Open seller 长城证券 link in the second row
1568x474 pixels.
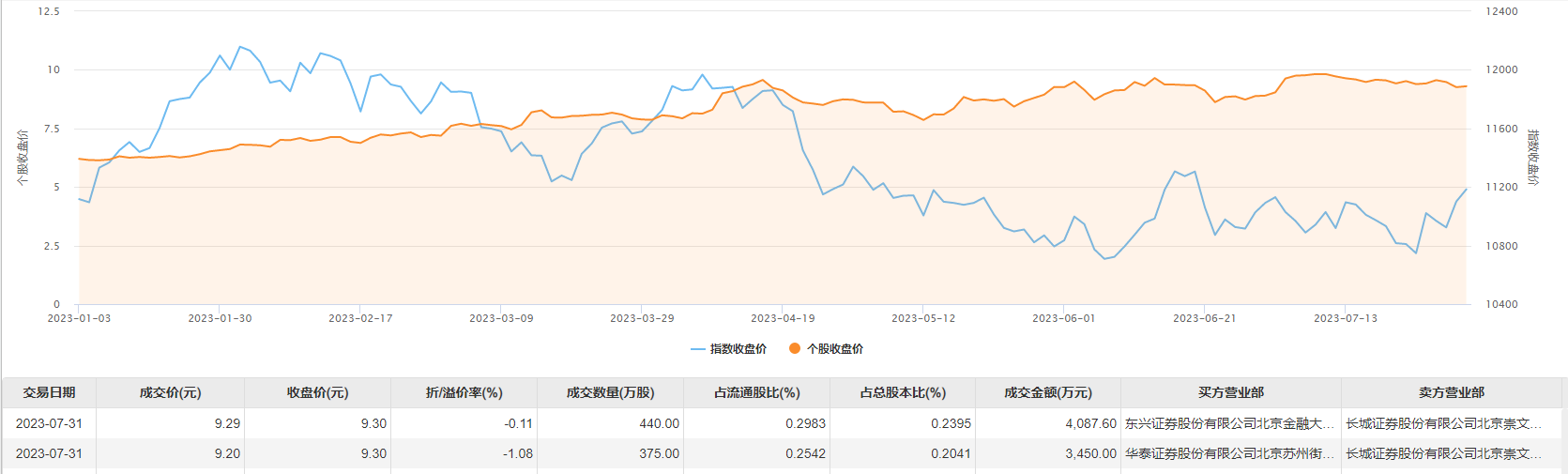(1443, 454)
